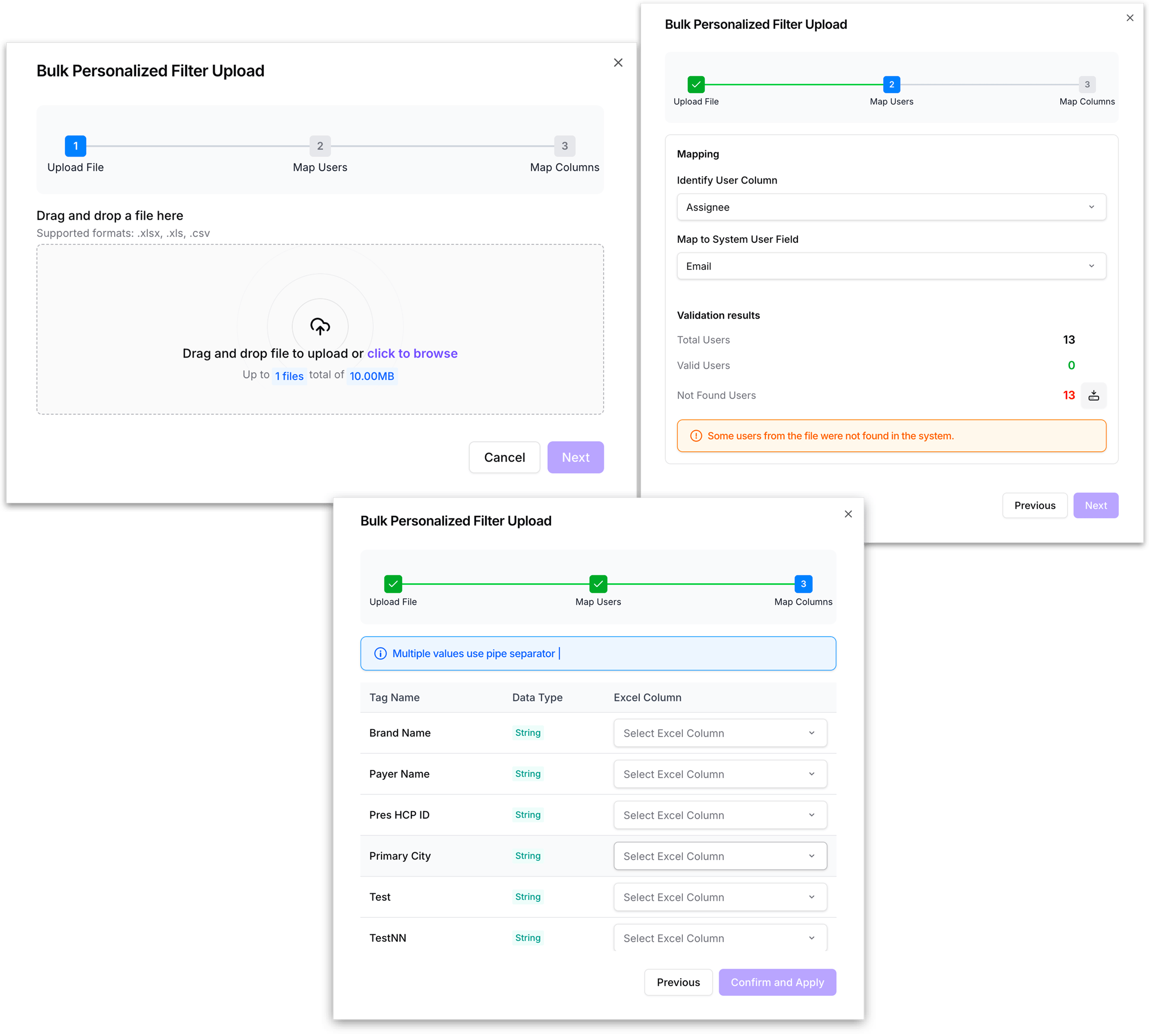Viewport: 1149px width, 1036px height.
Task: Open Excel Column dropdown for Primary City
Action: point(720,856)
